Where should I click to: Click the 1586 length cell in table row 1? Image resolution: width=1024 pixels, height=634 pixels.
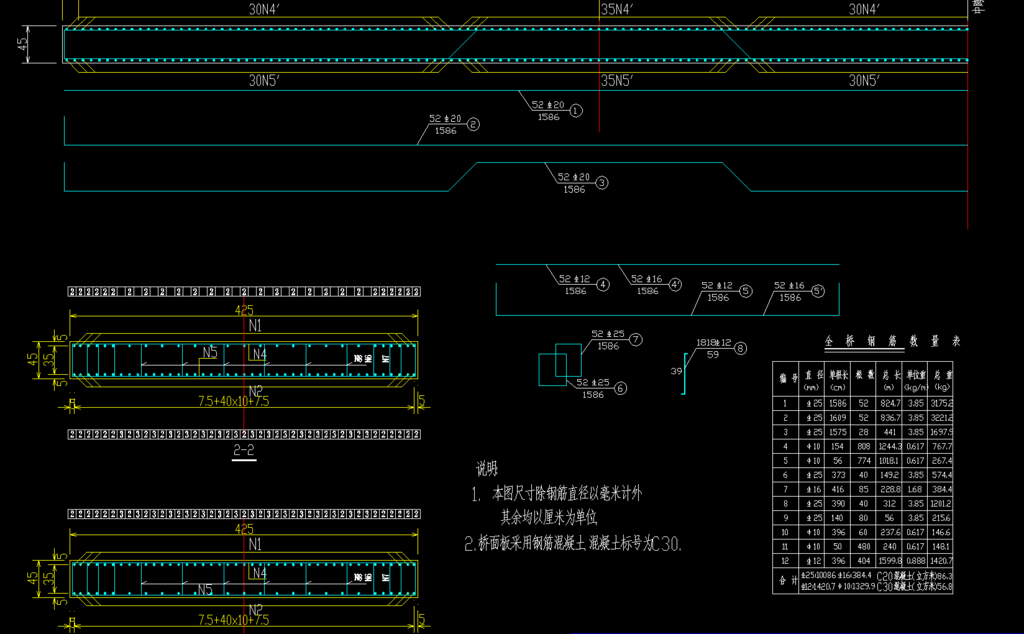pos(840,403)
